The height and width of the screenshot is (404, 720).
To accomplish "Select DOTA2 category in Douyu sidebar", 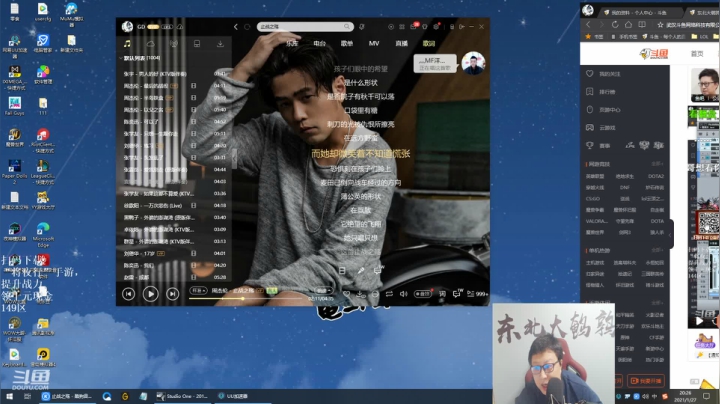I will click(656, 176).
